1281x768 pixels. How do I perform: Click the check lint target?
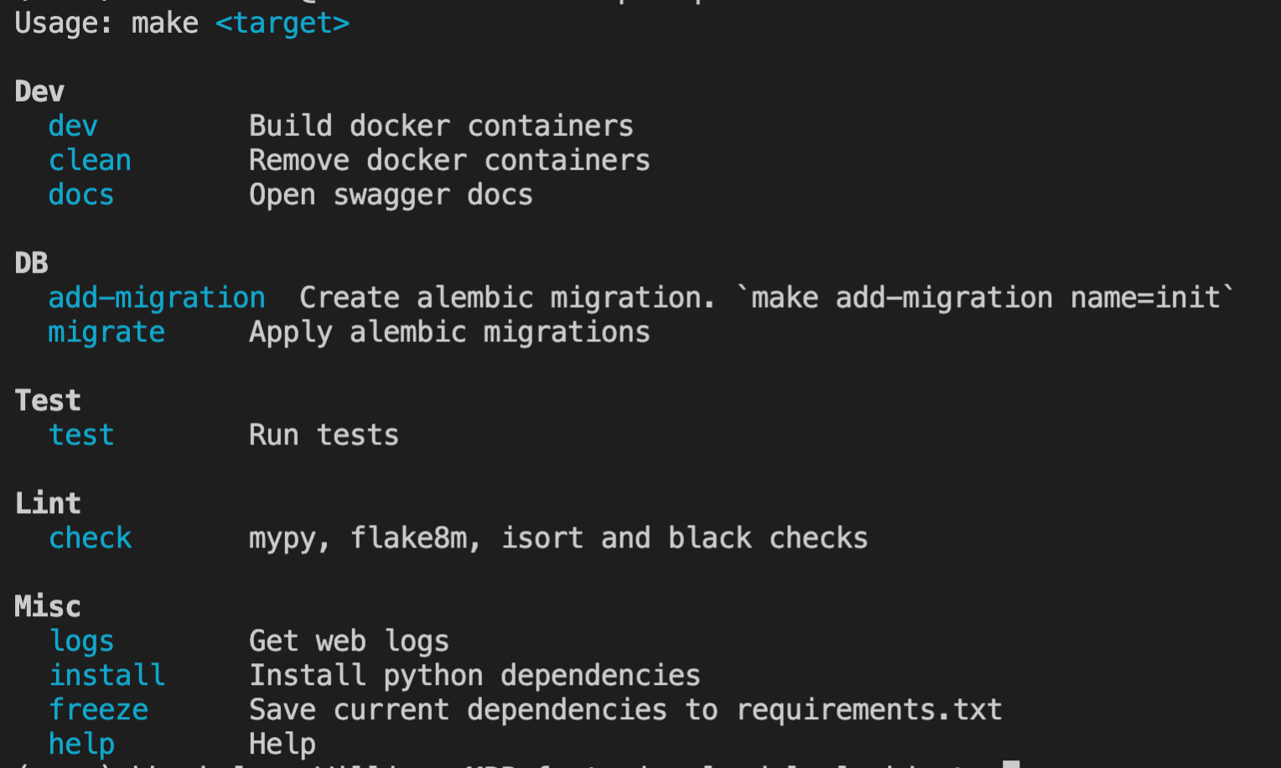click(90, 538)
